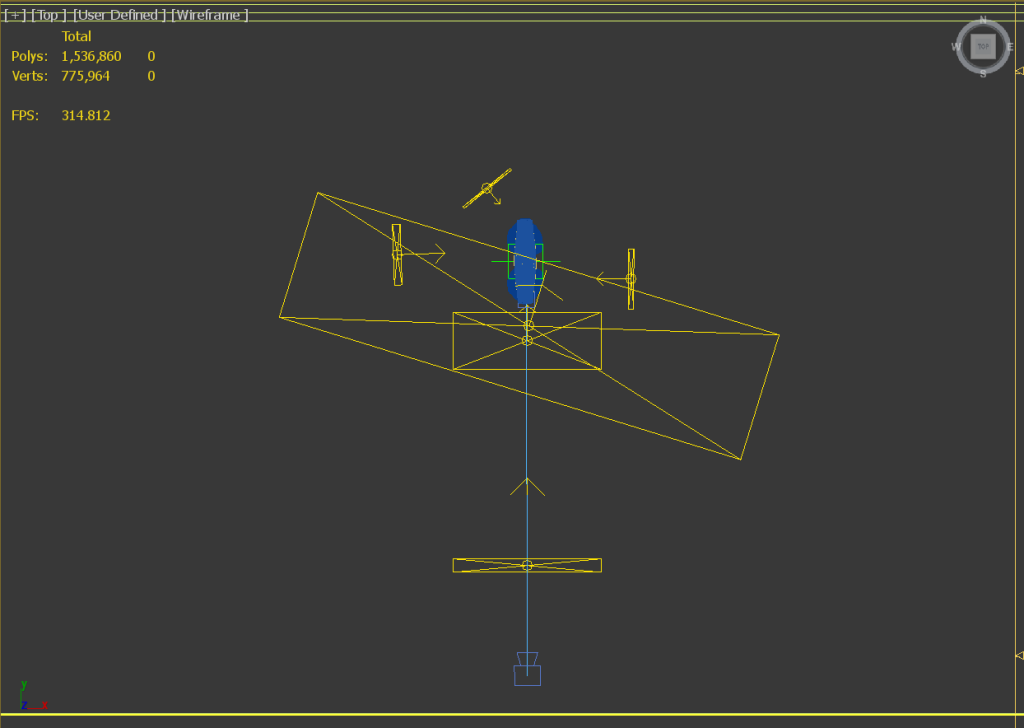Open the [Wireframe] shading viewport menu
1024x728 pixels.
click(210, 15)
